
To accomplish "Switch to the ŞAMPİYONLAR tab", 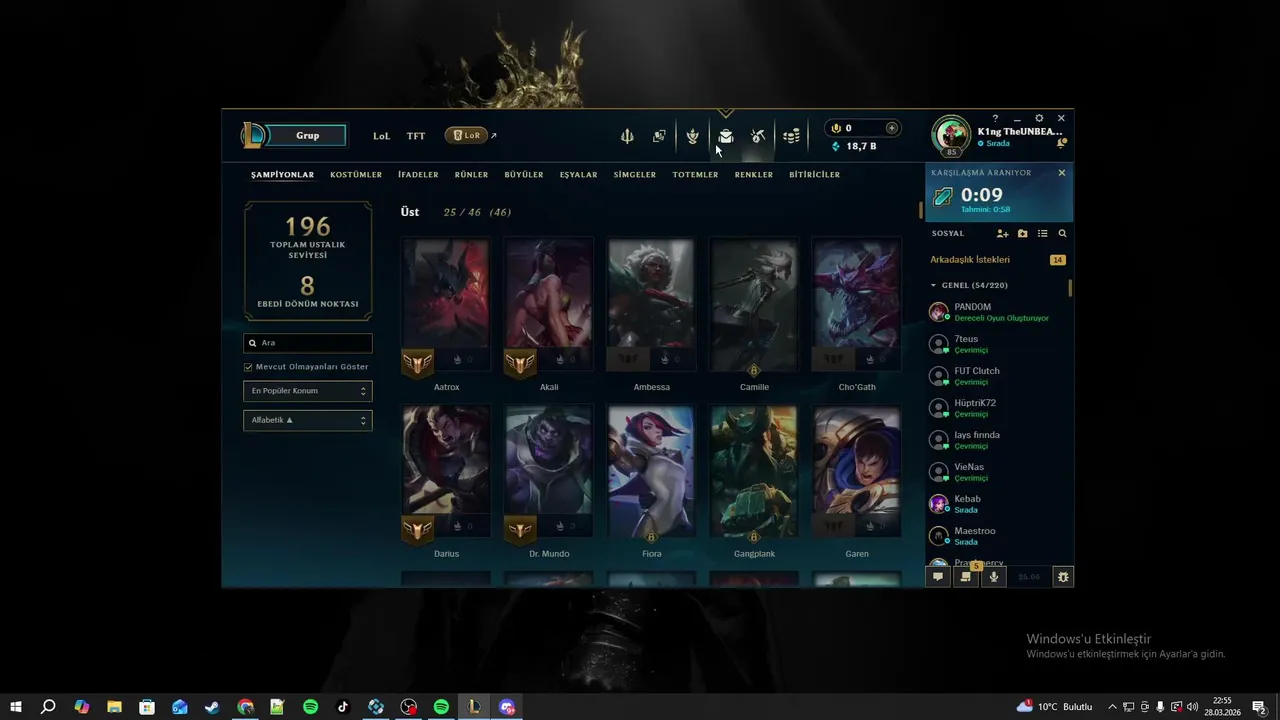I will pos(282,175).
